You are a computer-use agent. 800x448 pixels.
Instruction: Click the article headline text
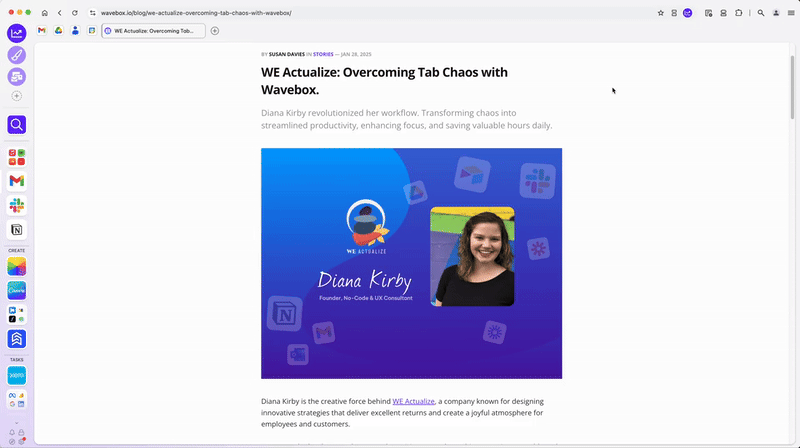(384, 81)
